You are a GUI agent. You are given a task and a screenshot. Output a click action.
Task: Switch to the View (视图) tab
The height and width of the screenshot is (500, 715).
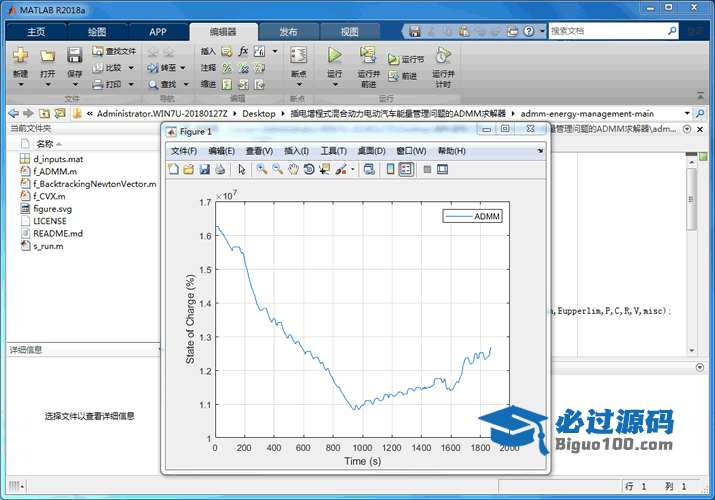click(x=349, y=32)
